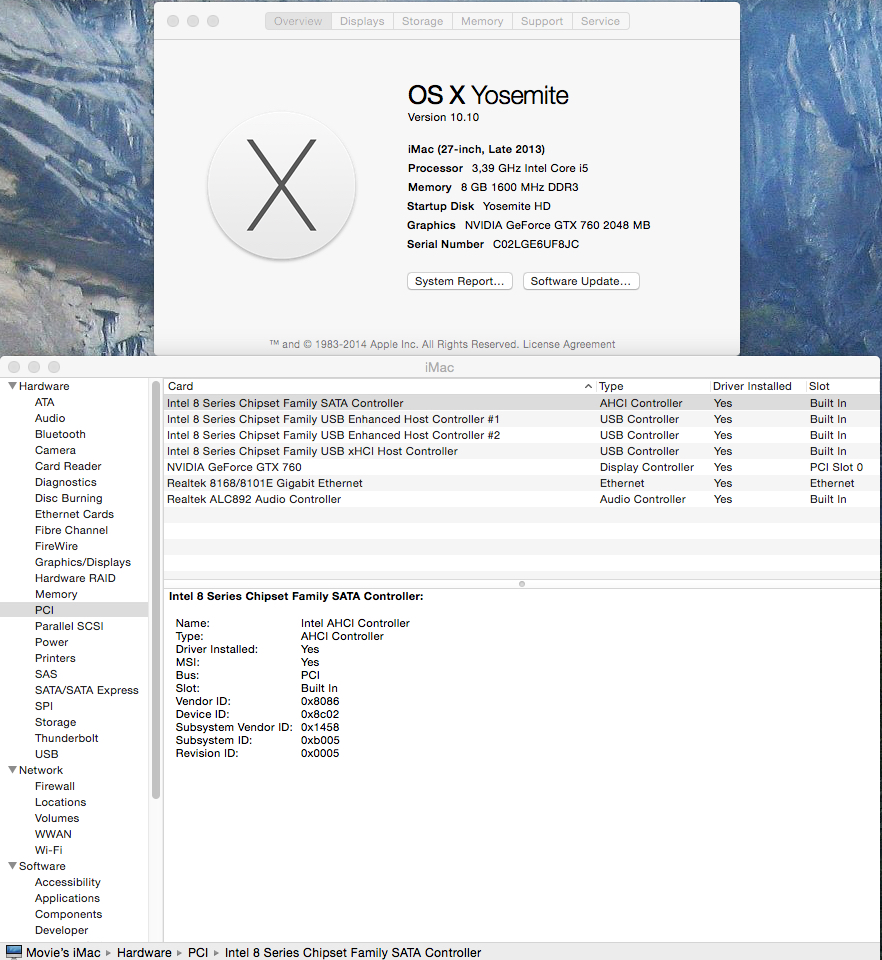The image size is (882, 960).
Task: Open Firewall under Network
Action: point(54,786)
